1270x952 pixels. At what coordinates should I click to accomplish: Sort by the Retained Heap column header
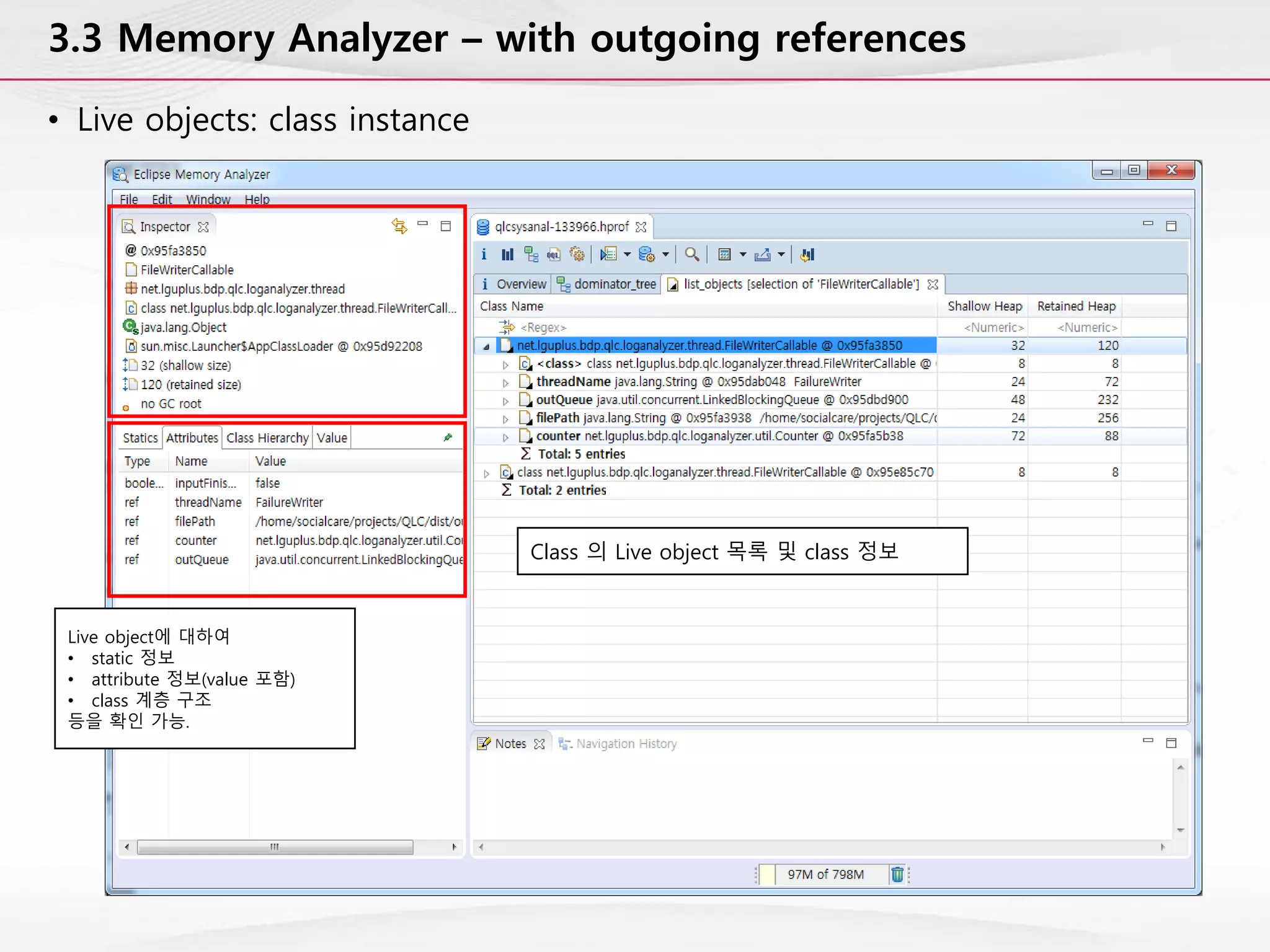point(1076,306)
